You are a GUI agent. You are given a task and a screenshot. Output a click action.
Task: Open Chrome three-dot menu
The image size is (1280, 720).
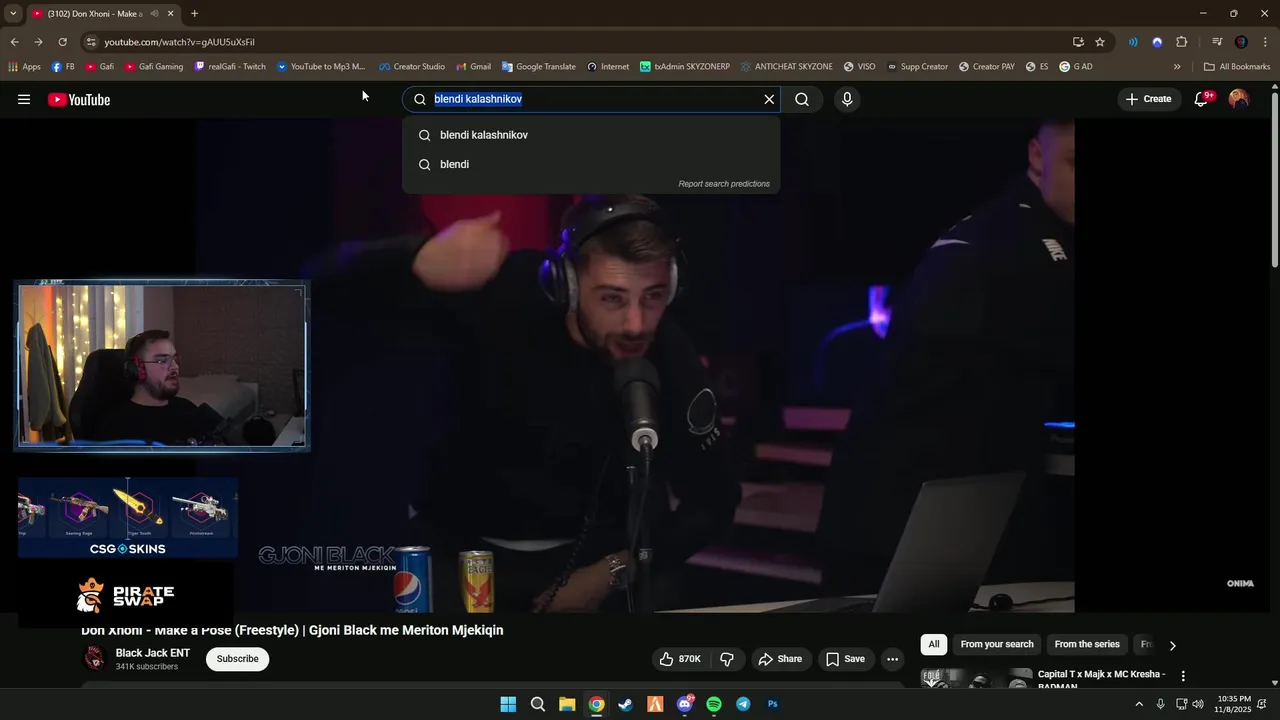[1265, 42]
